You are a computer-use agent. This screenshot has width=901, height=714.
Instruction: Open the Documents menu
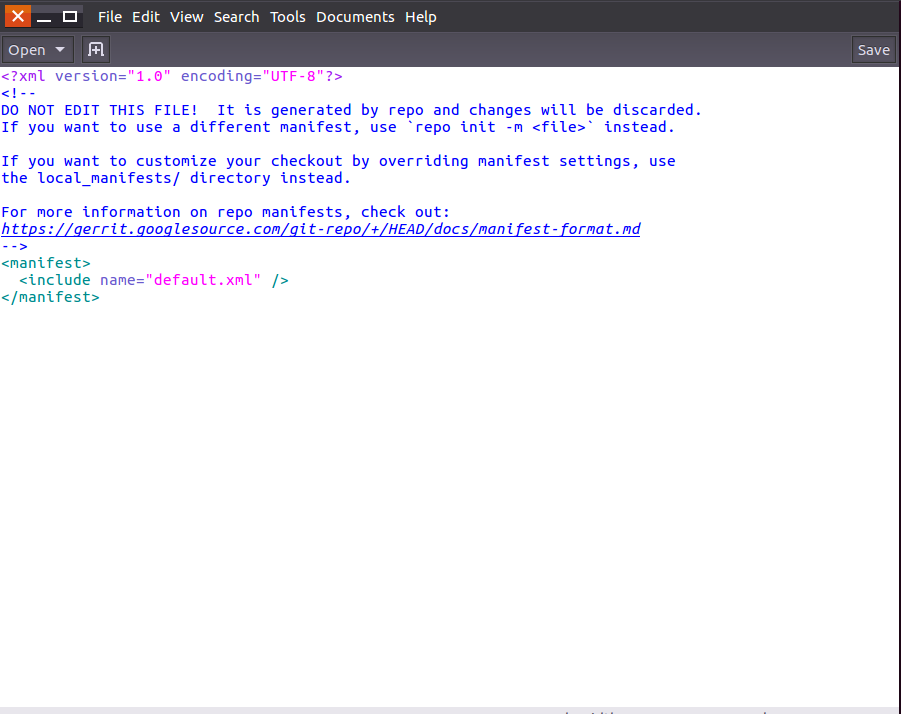click(355, 17)
